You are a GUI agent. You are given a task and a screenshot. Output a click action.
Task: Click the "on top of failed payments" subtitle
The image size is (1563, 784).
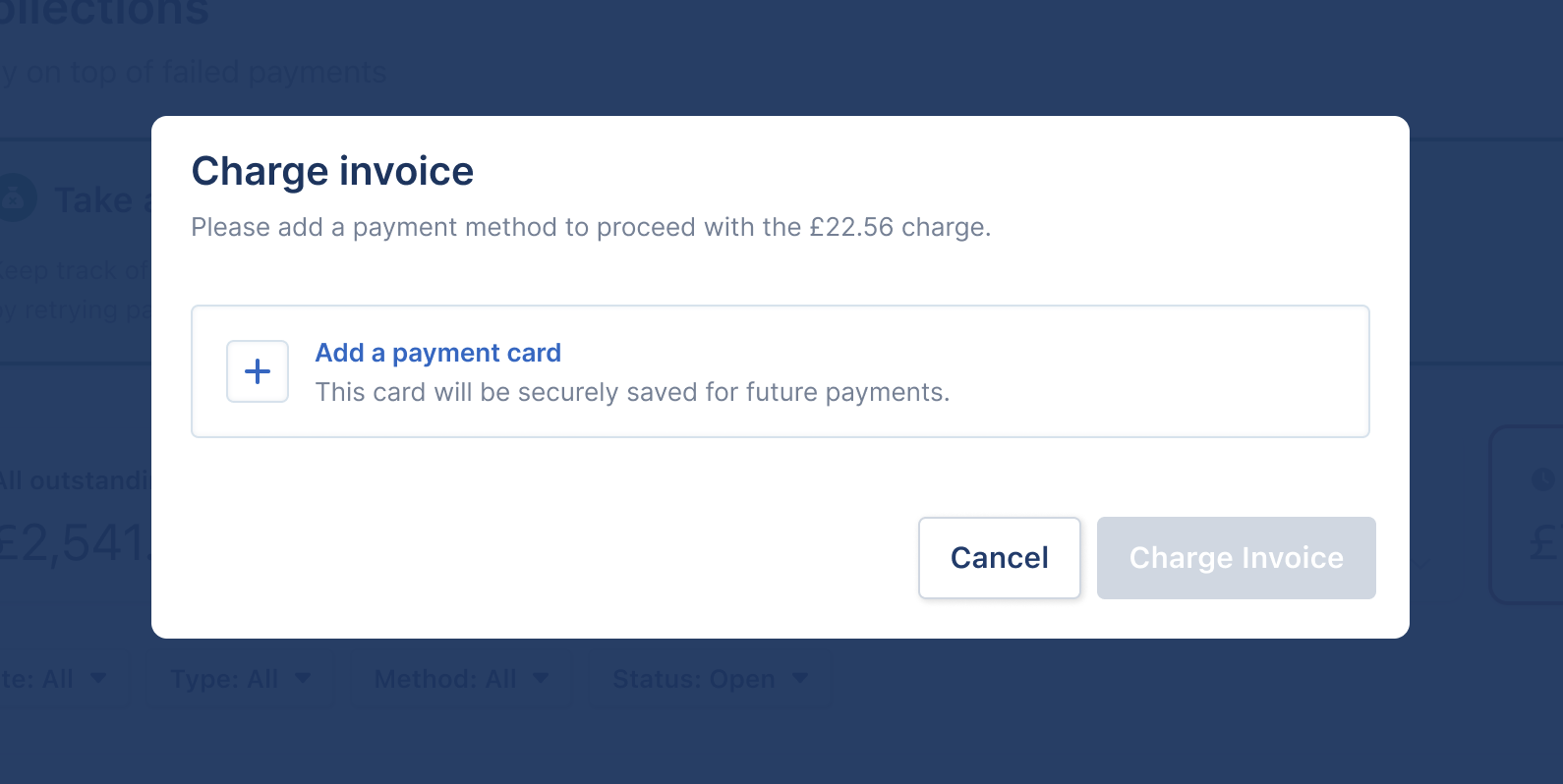[x=197, y=73]
